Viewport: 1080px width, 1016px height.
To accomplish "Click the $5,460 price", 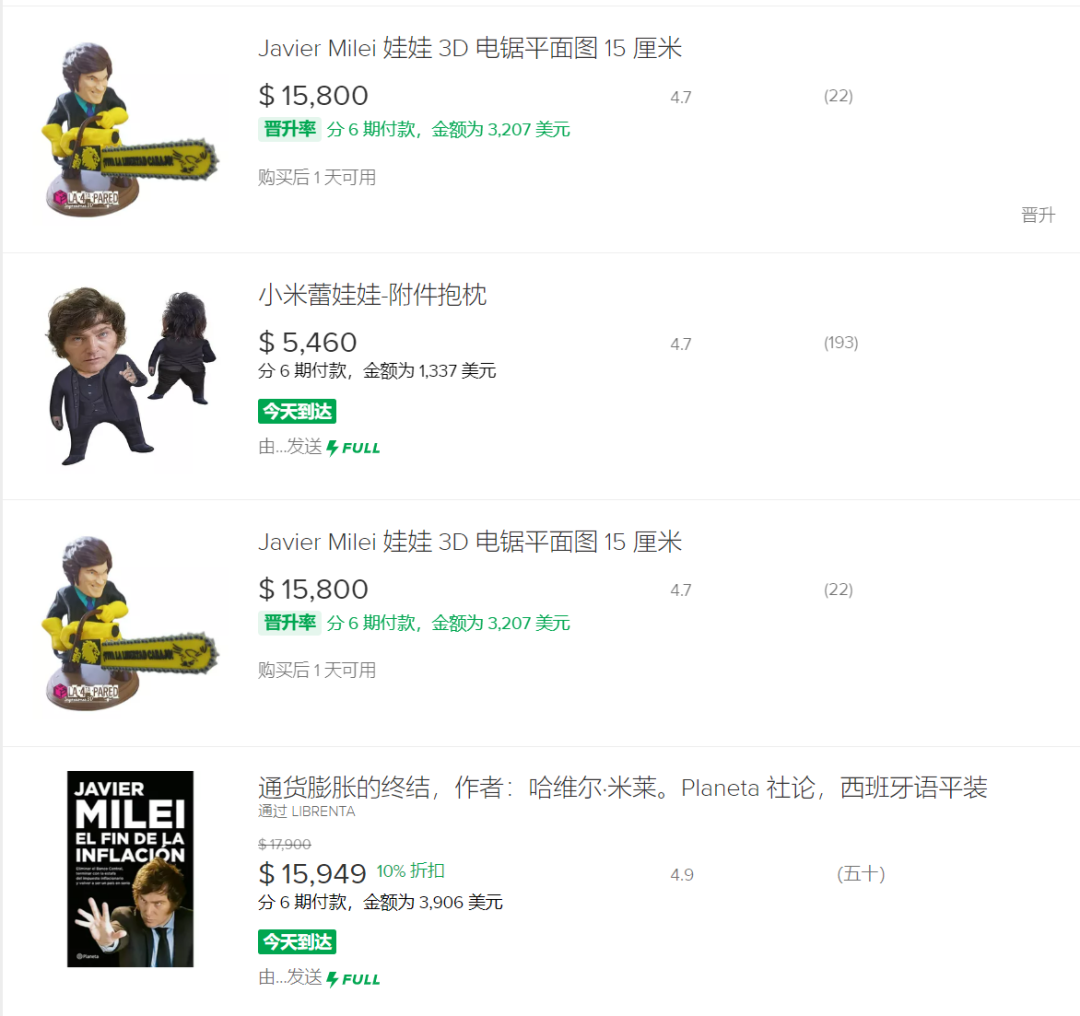I will [x=308, y=343].
